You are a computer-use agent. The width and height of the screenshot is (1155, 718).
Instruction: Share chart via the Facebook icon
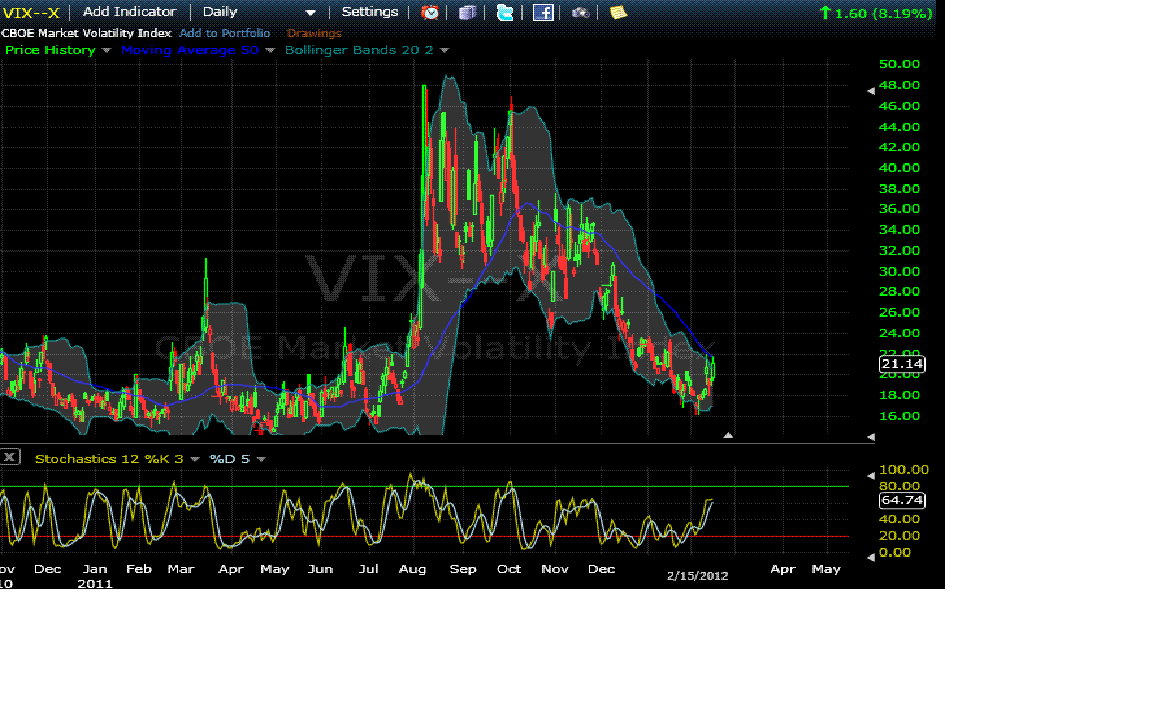pos(543,12)
